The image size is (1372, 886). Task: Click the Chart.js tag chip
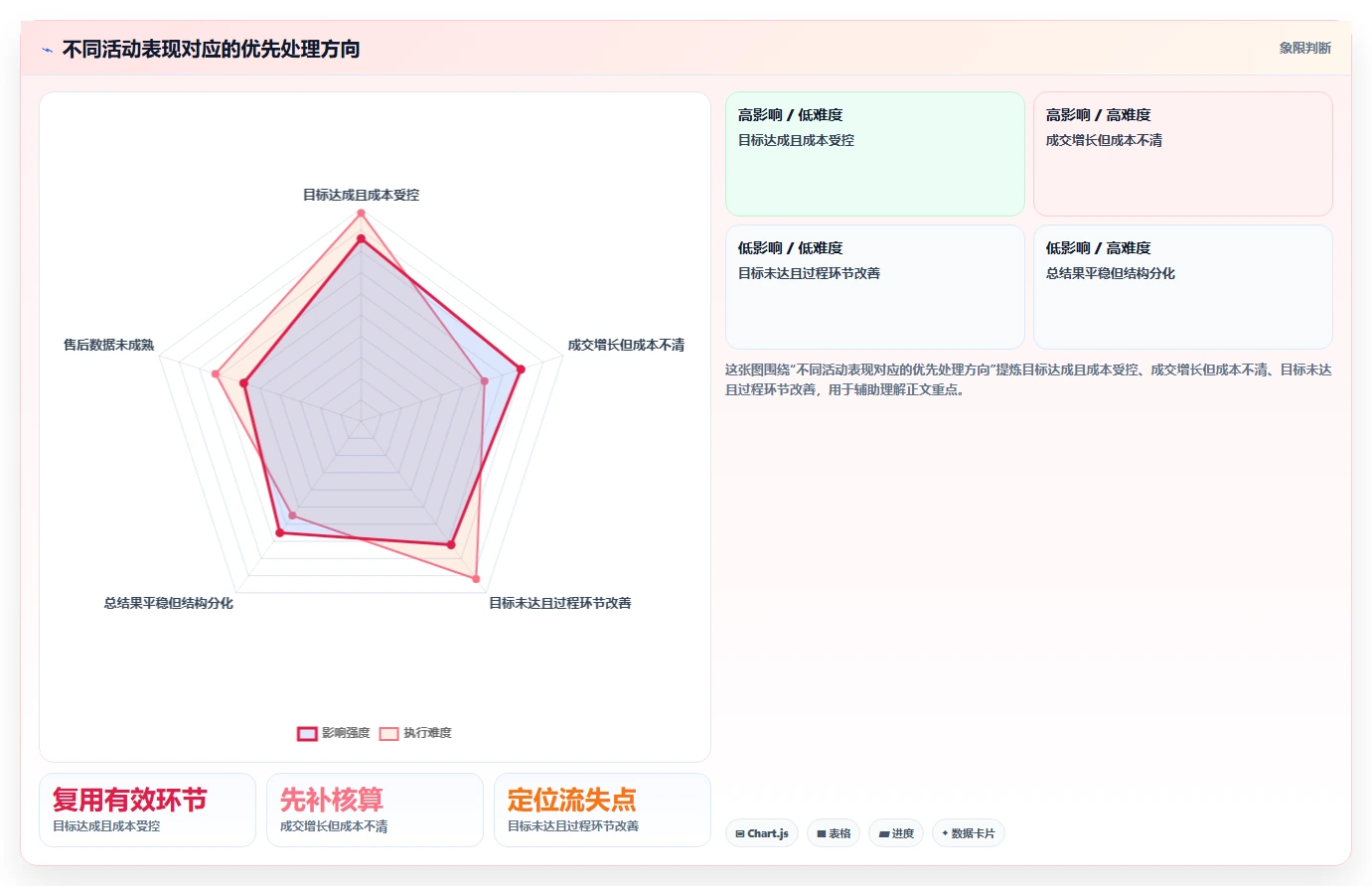[762, 833]
